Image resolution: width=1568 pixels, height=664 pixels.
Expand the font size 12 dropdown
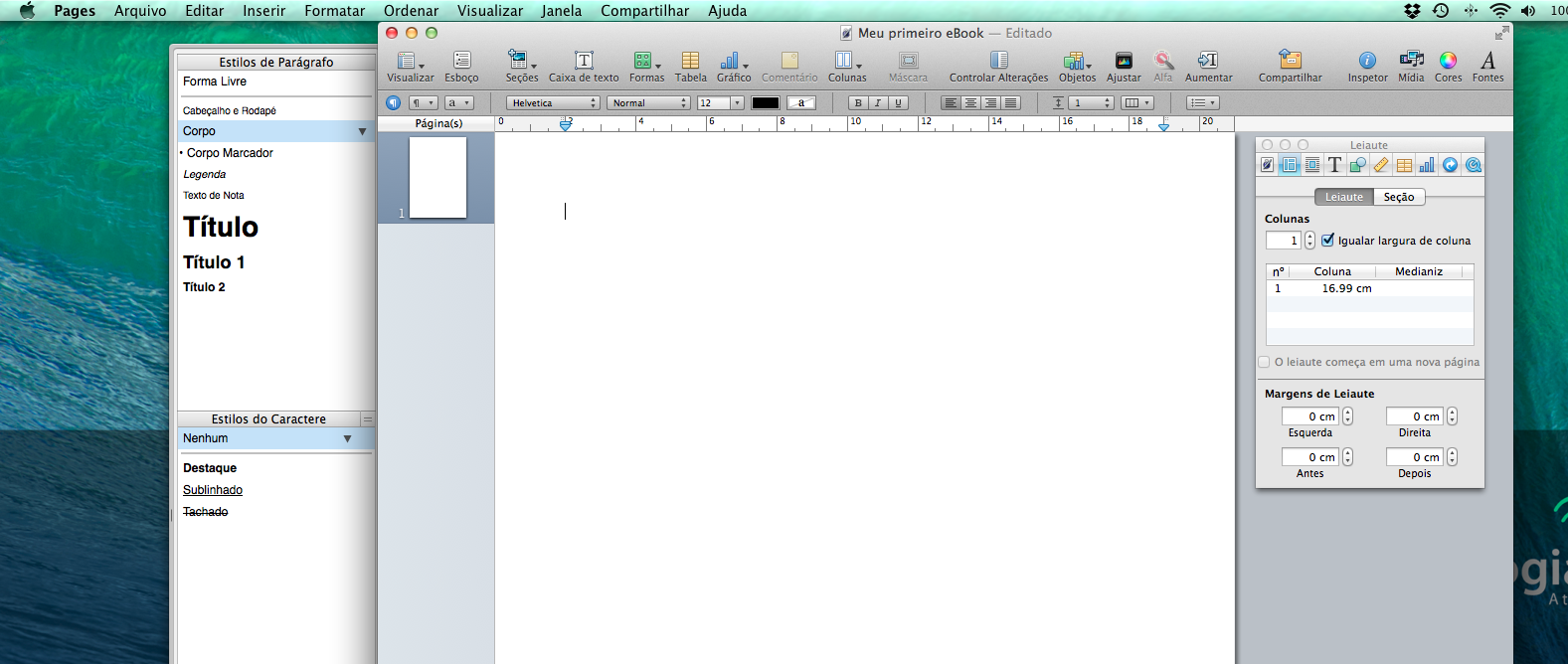(737, 103)
